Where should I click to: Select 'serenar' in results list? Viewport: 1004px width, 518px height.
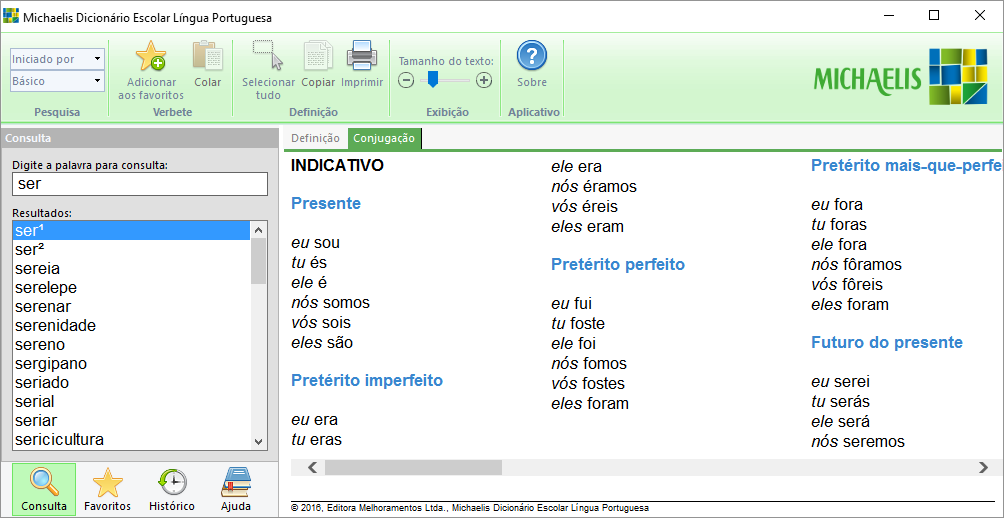[131, 307]
